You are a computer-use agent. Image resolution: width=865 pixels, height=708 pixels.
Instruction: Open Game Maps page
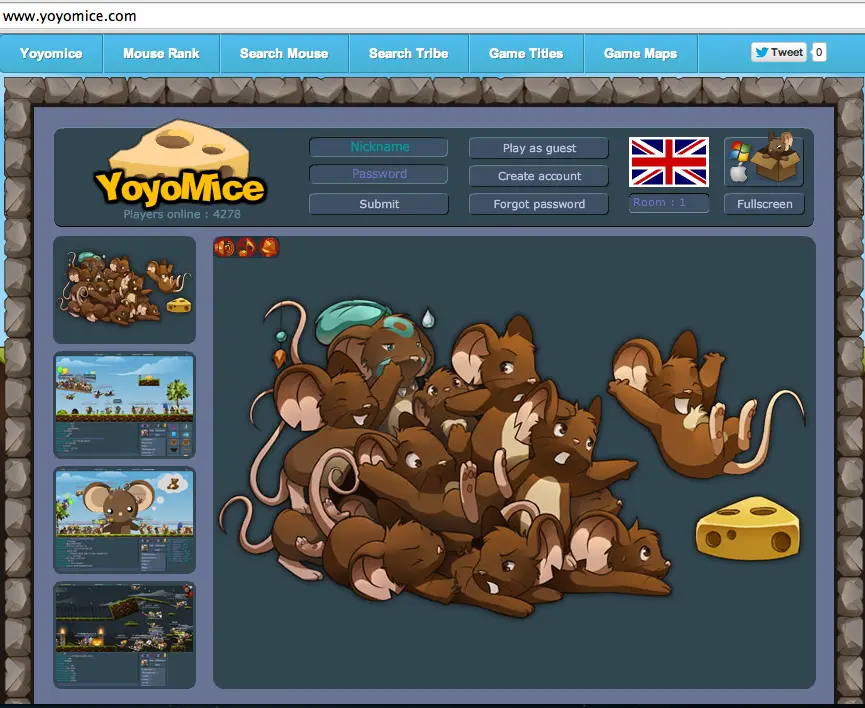point(640,54)
